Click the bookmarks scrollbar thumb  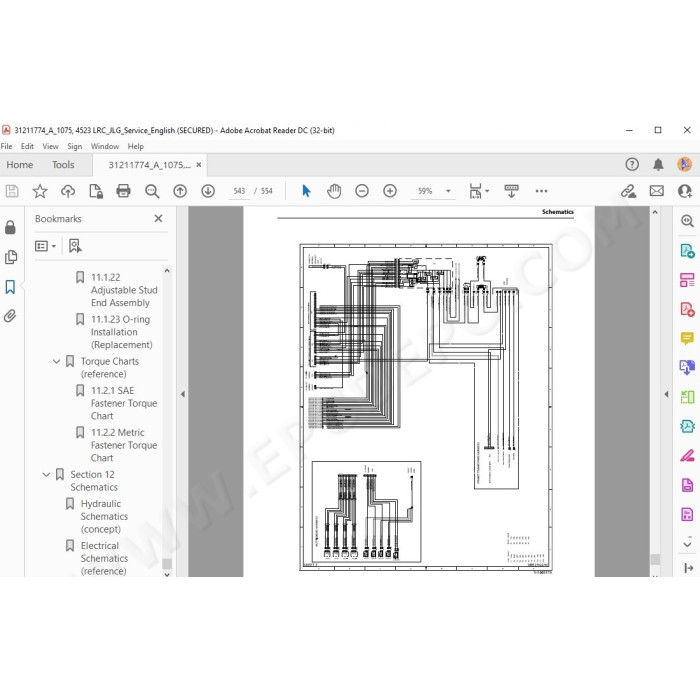point(167,564)
